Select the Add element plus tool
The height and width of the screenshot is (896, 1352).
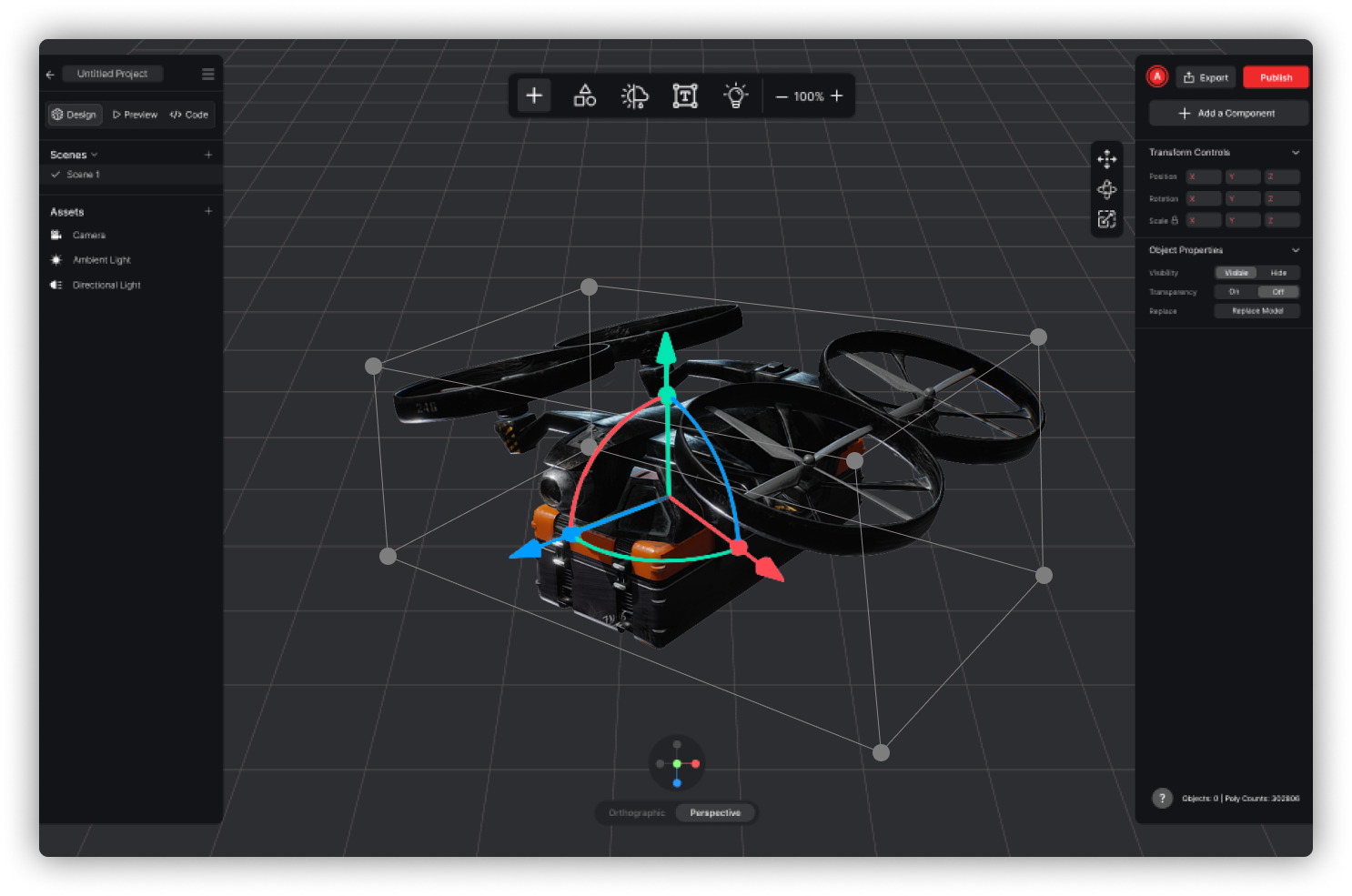(534, 95)
